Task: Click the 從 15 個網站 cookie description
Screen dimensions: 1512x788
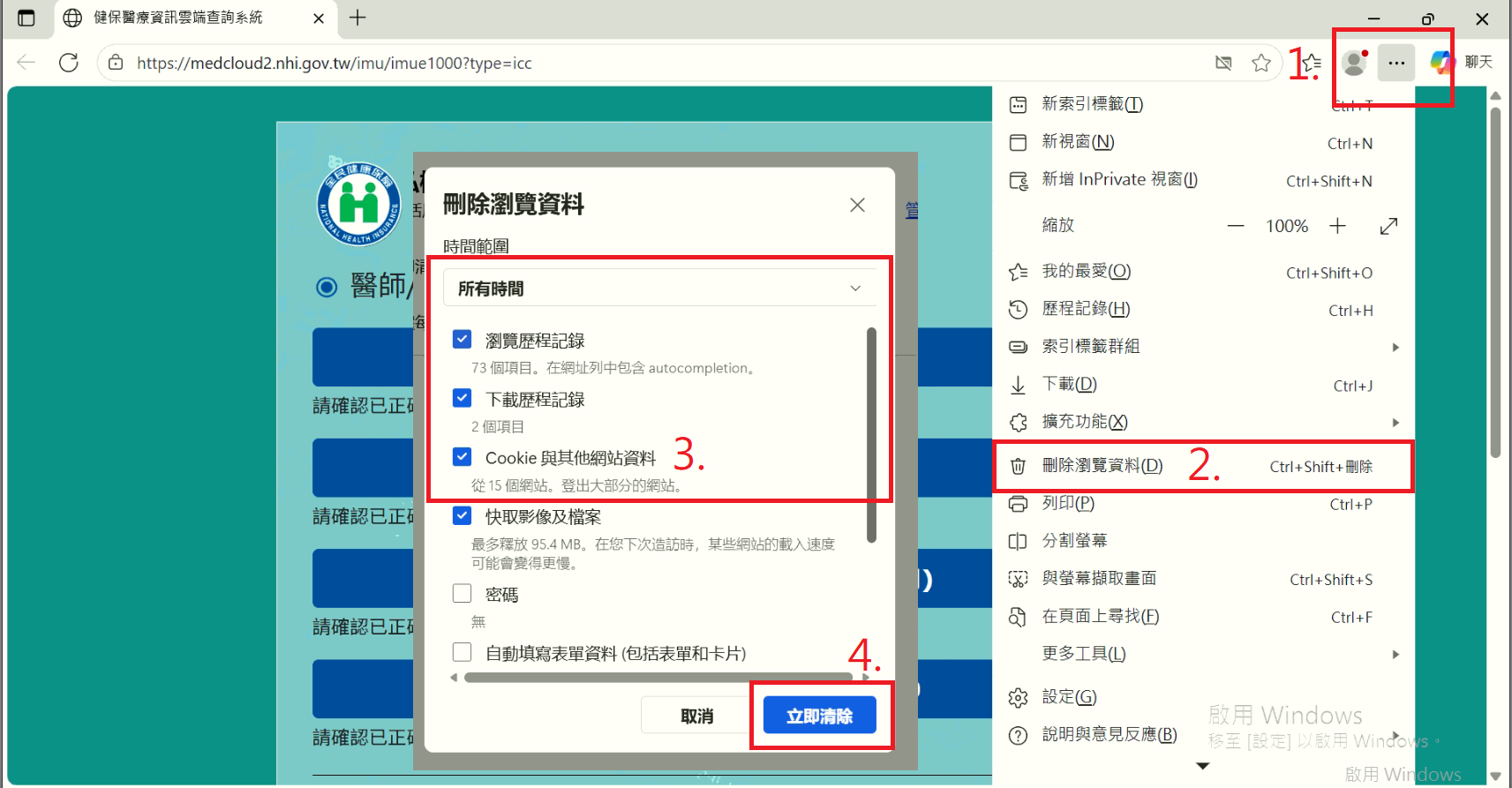Action: [x=578, y=485]
